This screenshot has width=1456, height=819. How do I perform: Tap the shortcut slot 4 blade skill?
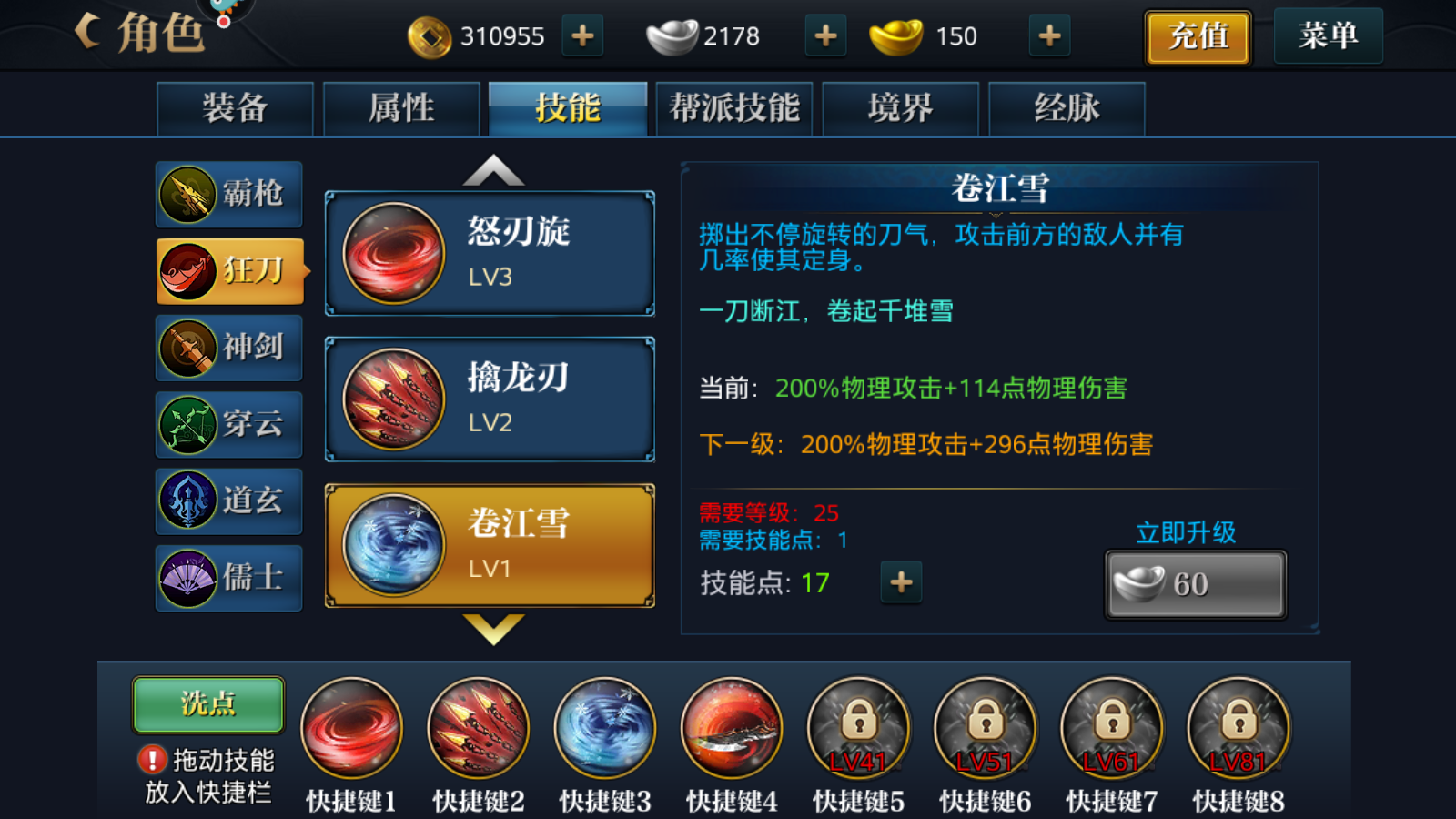pyautogui.click(x=732, y=728)
